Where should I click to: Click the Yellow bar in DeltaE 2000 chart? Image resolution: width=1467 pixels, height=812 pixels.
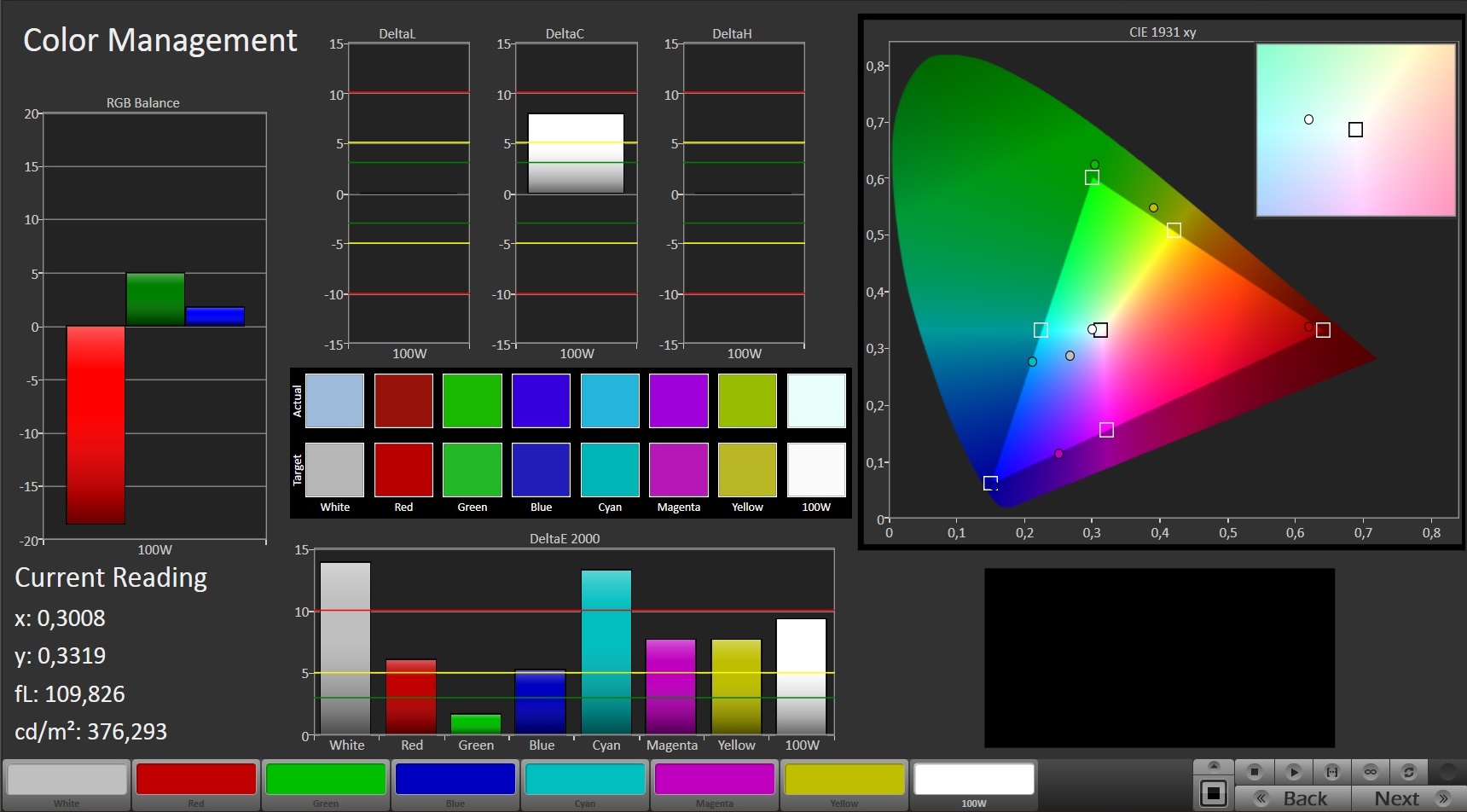[736, 687]
